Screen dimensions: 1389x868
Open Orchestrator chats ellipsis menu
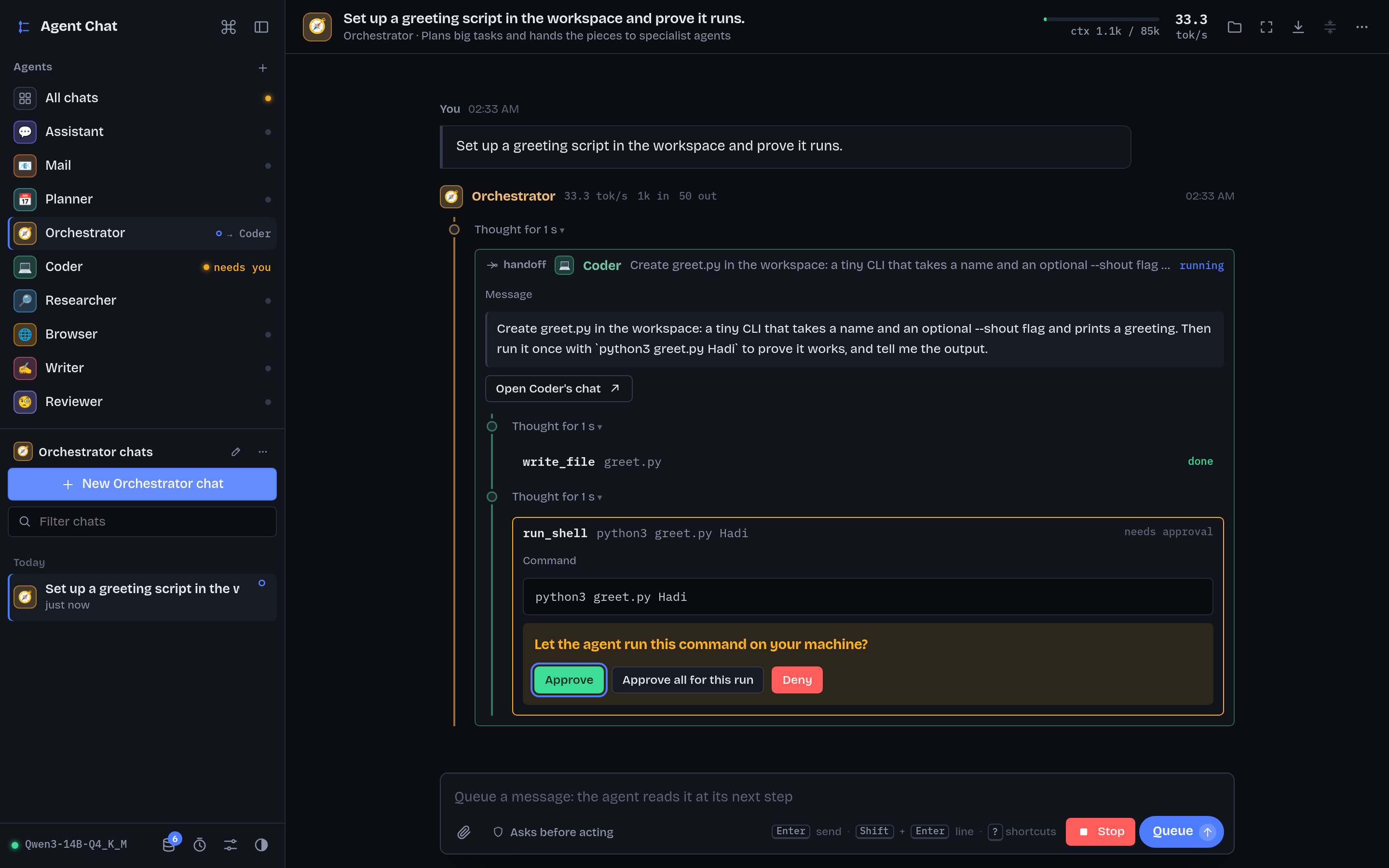tap(263, 452)
